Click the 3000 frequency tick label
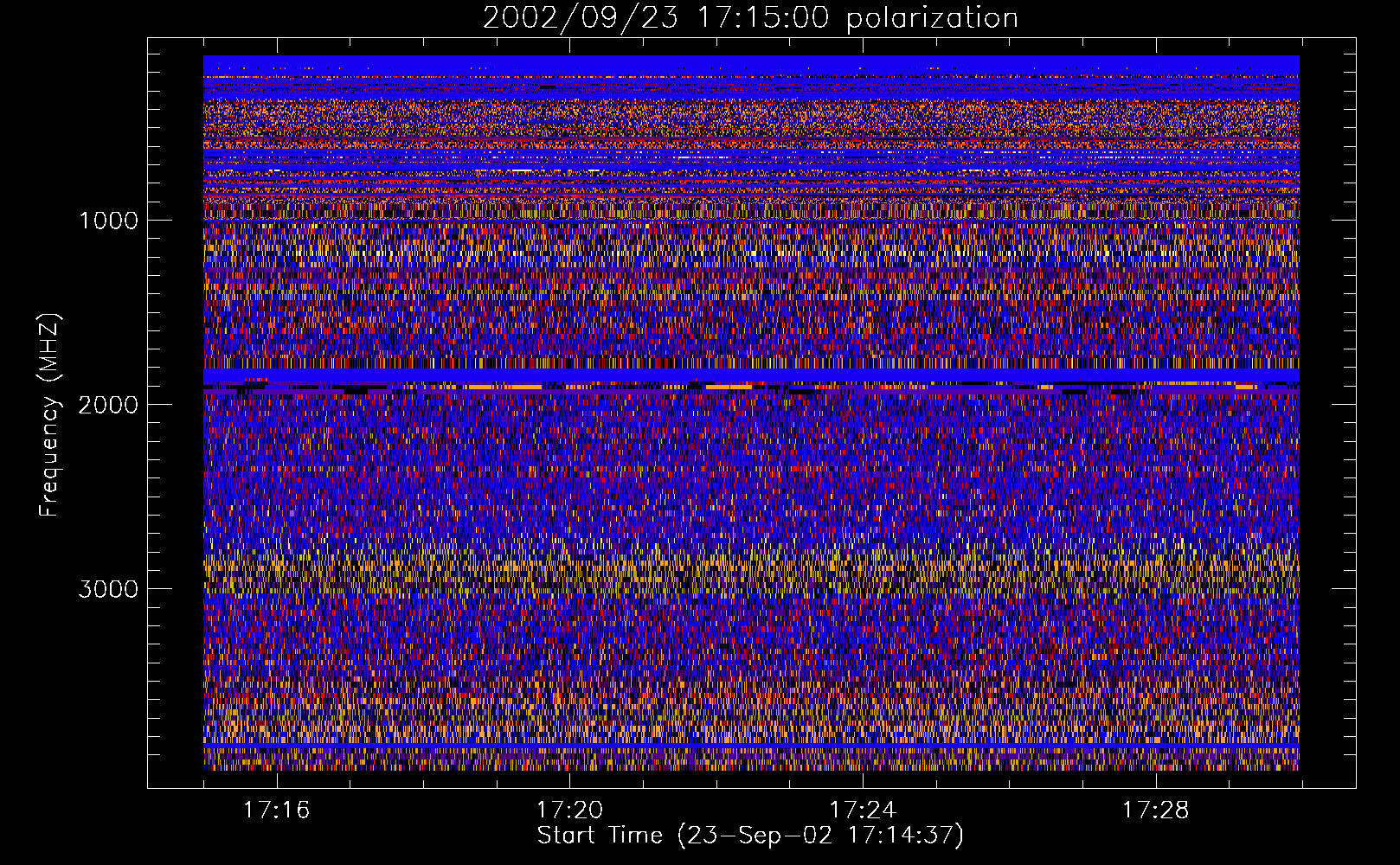This screenshot has width=1400, height=865. click(x=108, y=589)
